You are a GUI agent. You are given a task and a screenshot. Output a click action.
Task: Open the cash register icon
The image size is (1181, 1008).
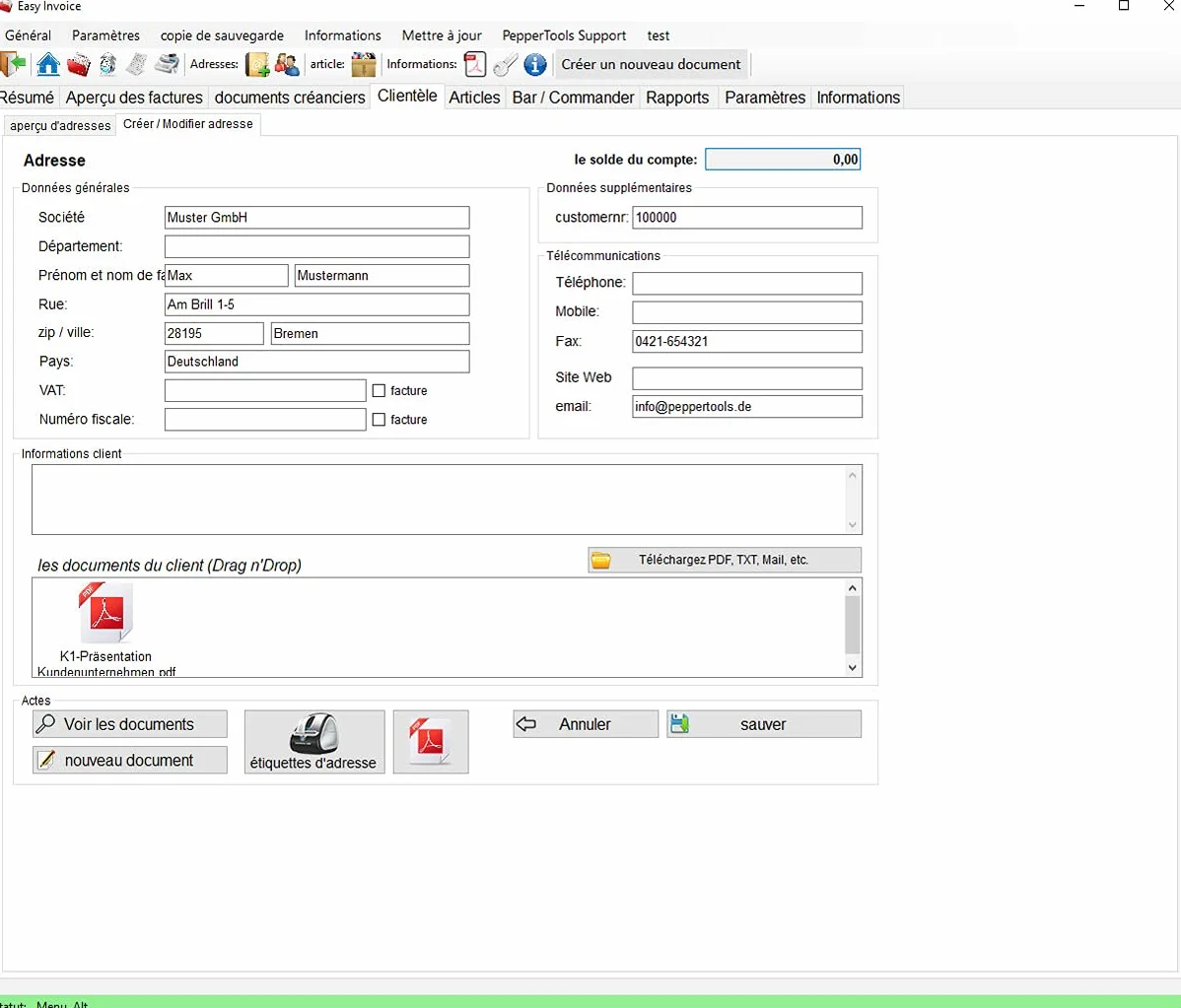(167, 65)
